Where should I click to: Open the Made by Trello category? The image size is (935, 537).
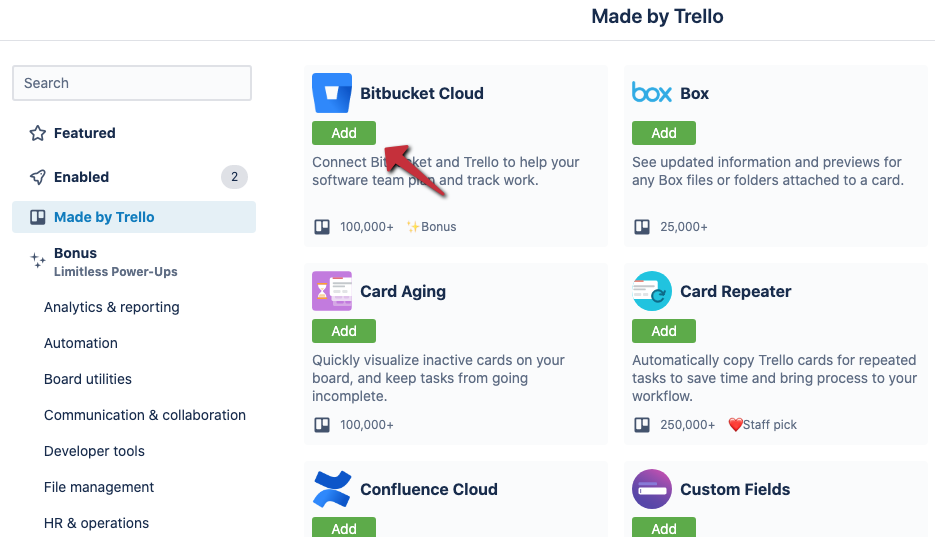pyautogui.click(x=104, y=217)
